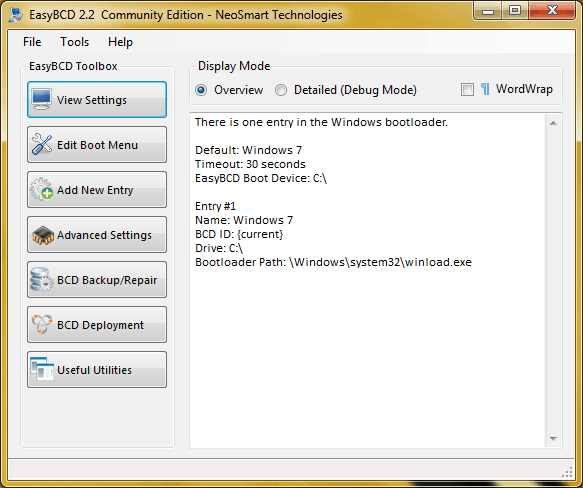Click the blue pilcrow WordWrap icon
This screenshot has width=583, height=488.
coord(485,89)
